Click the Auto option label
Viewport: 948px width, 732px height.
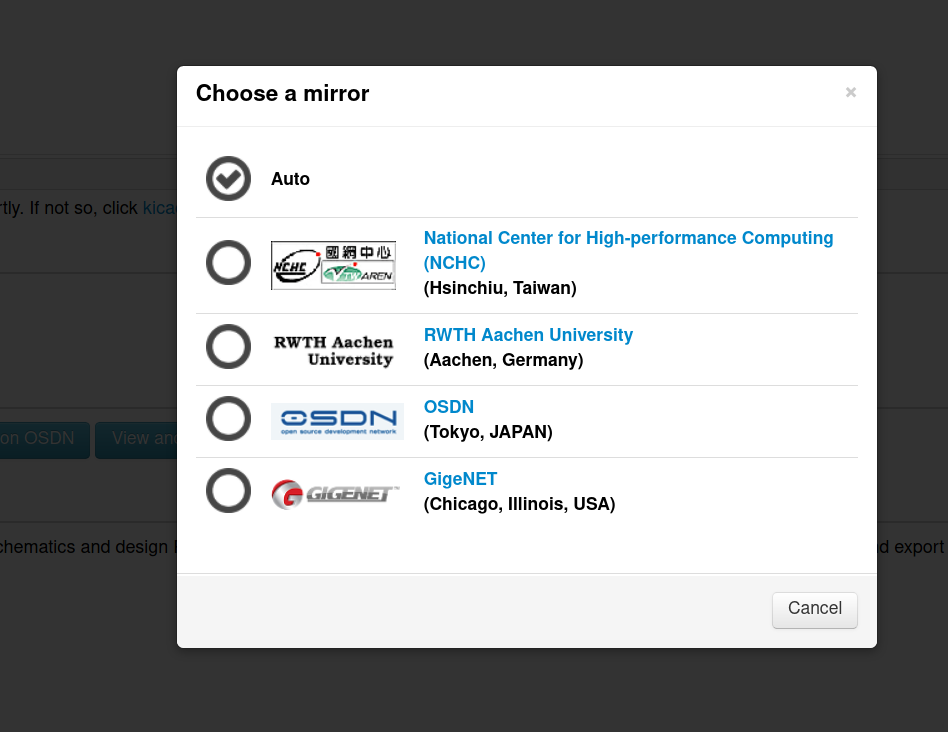290,179
